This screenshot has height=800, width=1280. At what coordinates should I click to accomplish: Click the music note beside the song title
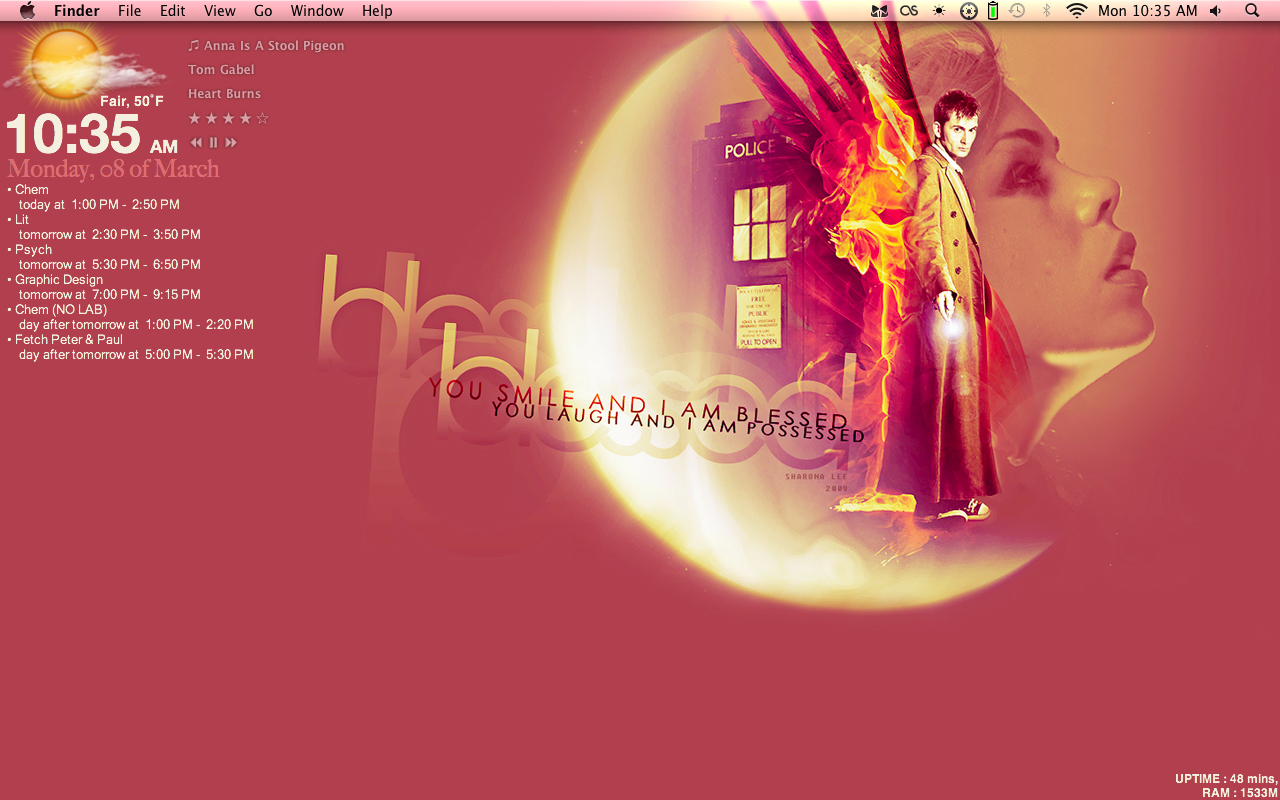[x=194, y=46]
